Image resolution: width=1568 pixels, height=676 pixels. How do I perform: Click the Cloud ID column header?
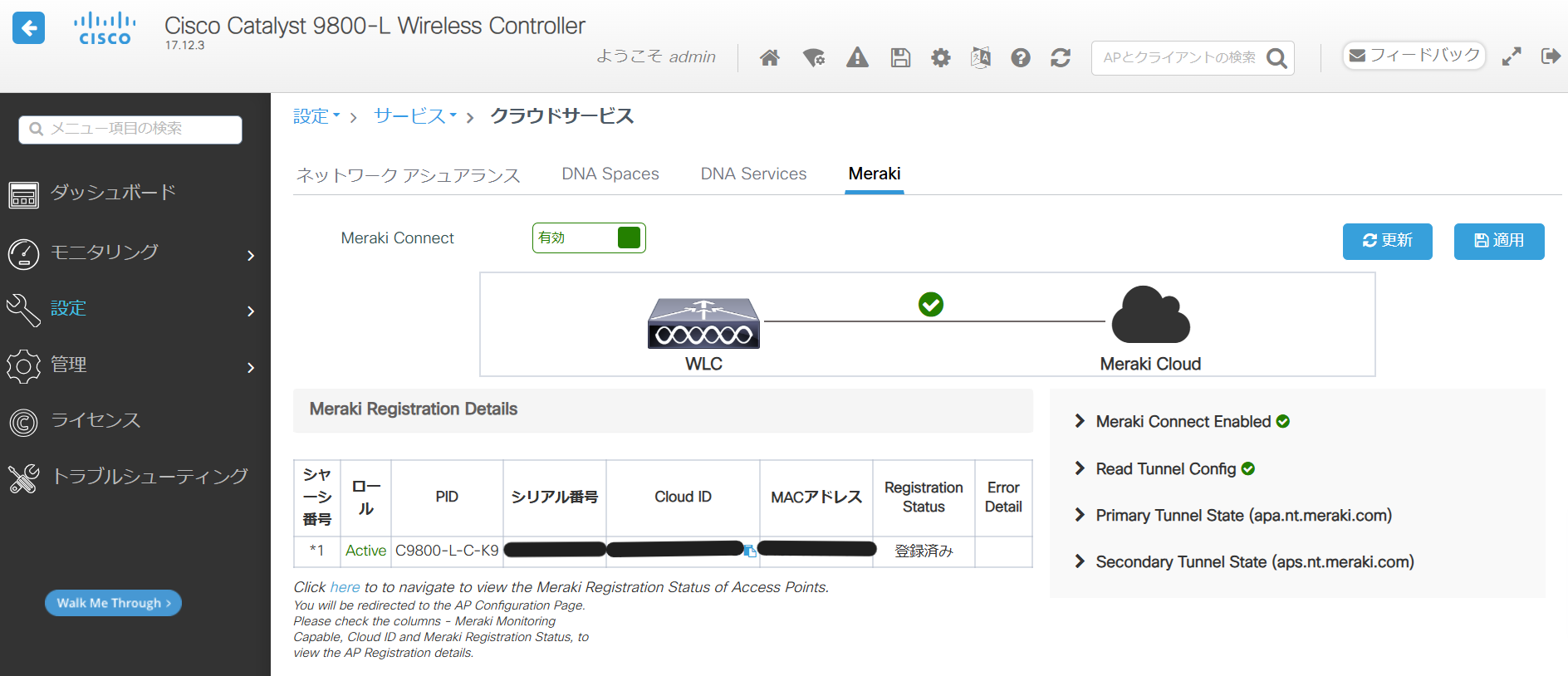point(683,497)
